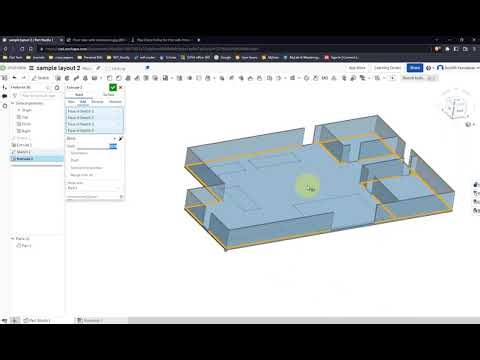Click the Filter by name or type field
This screenshot has height=360, width=480.
[38, 96]
